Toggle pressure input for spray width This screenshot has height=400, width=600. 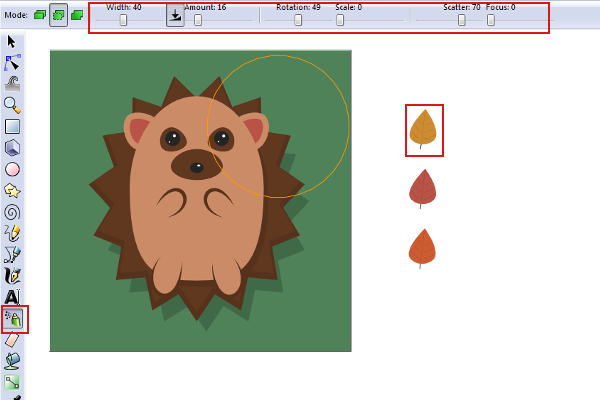(175, 16)
